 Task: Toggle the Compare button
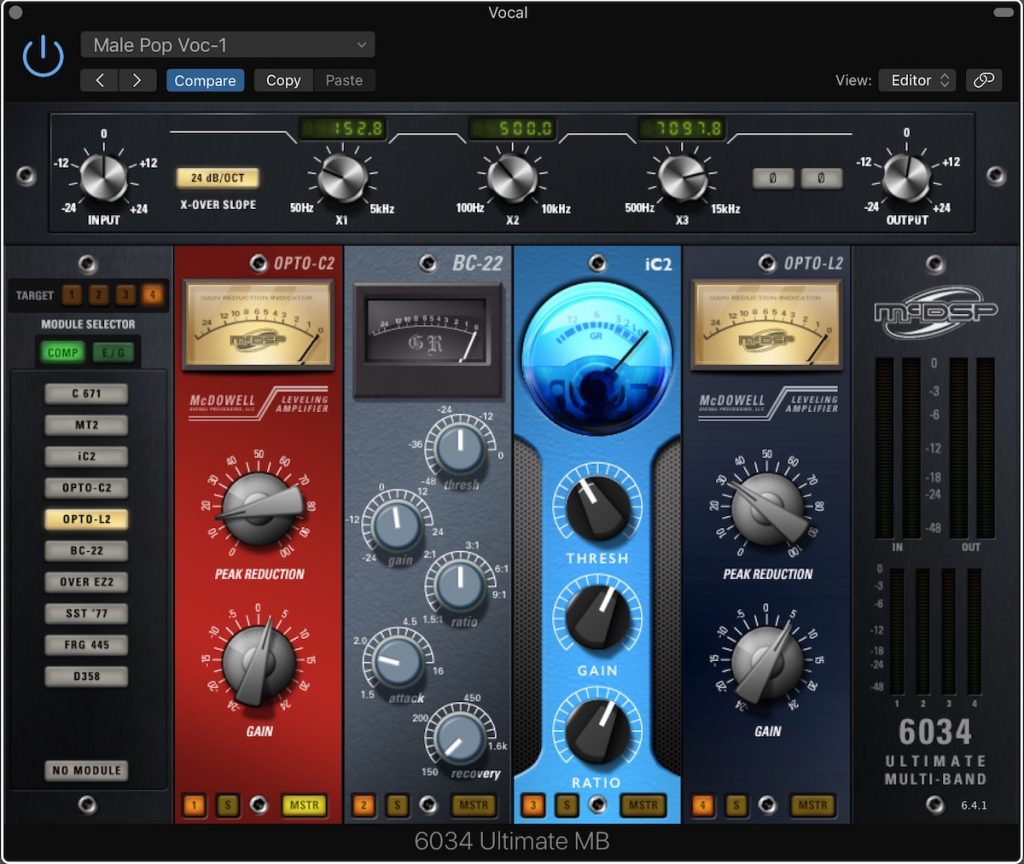pyautogui.click(x=205, y=80)
